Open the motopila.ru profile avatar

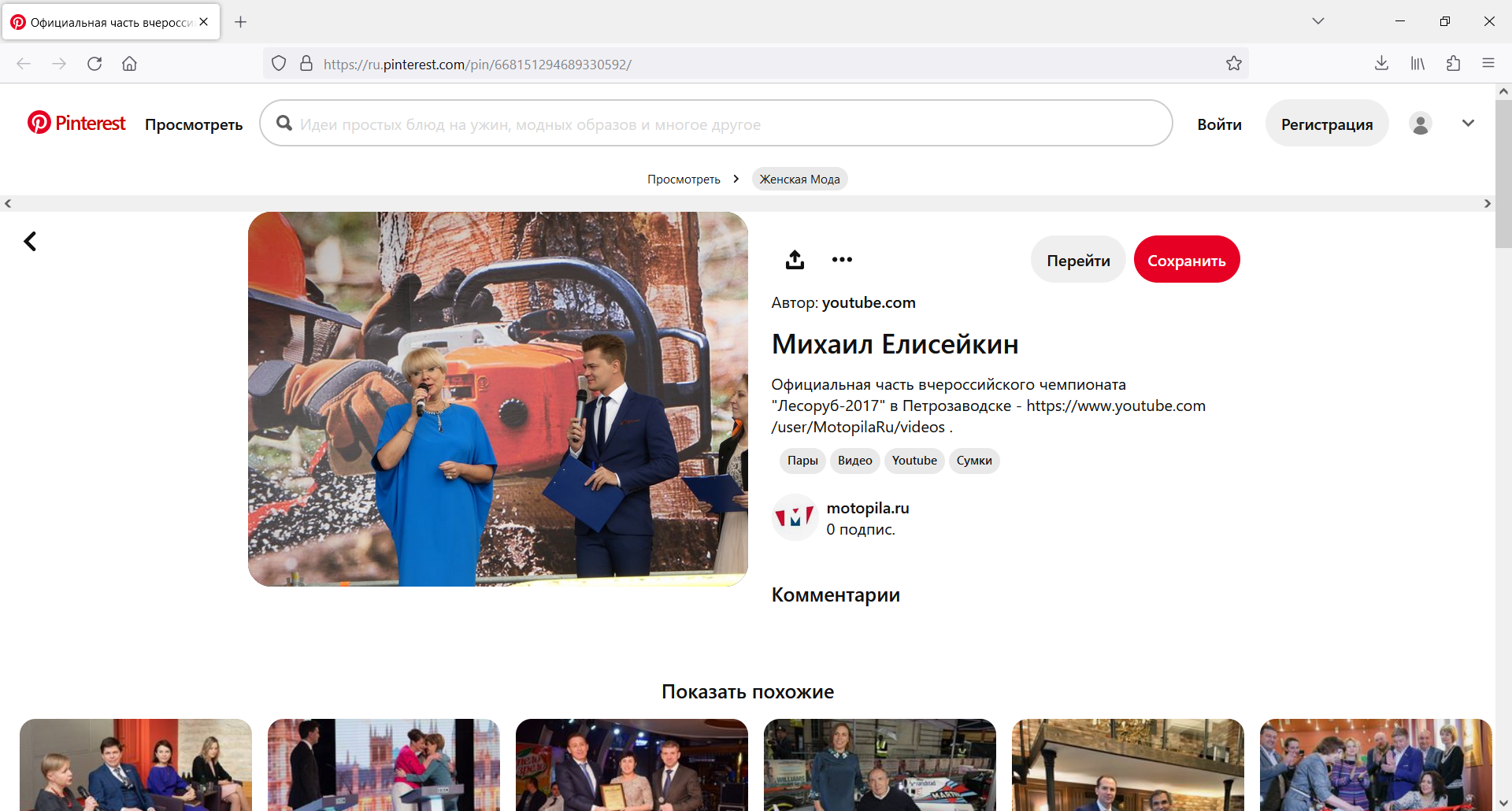(795, 517)
